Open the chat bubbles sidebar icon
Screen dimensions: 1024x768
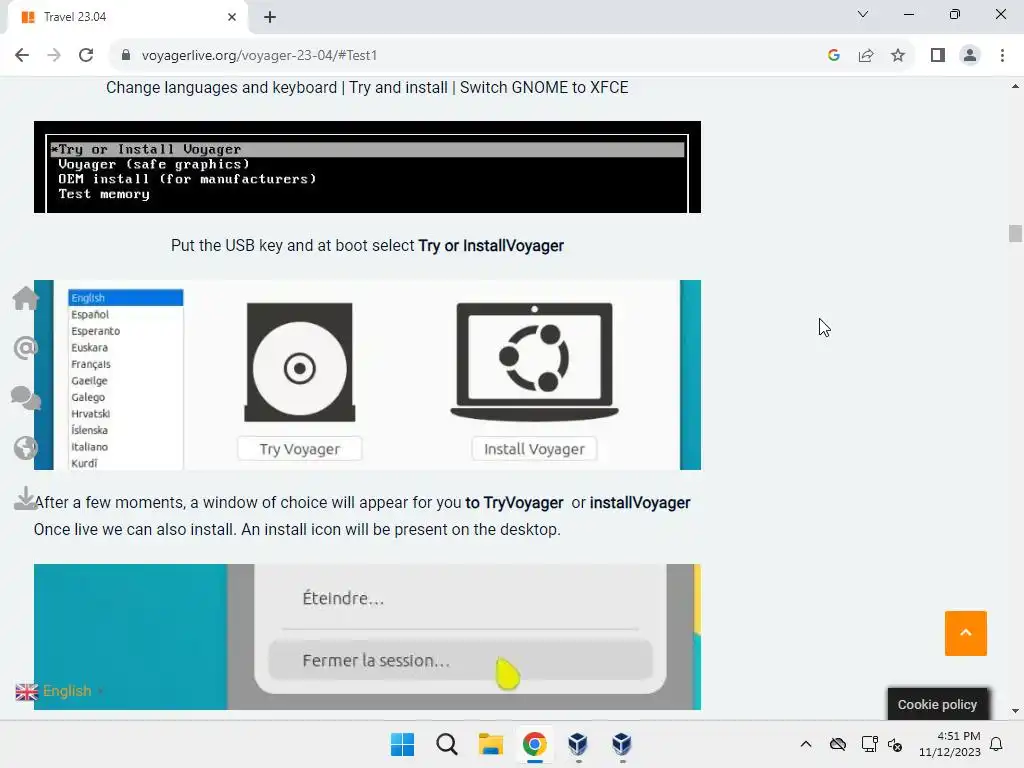[25, 398]
